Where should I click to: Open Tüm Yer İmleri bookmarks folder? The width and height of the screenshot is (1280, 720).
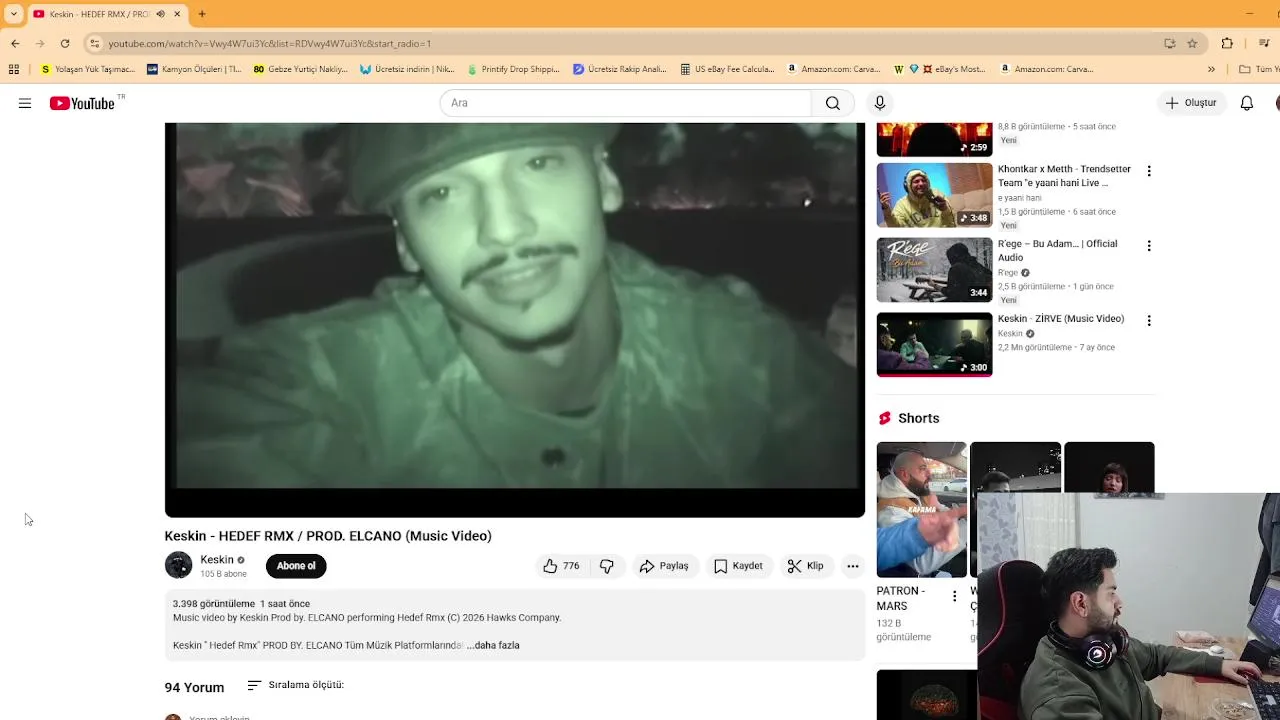[x=1259, y=69]
